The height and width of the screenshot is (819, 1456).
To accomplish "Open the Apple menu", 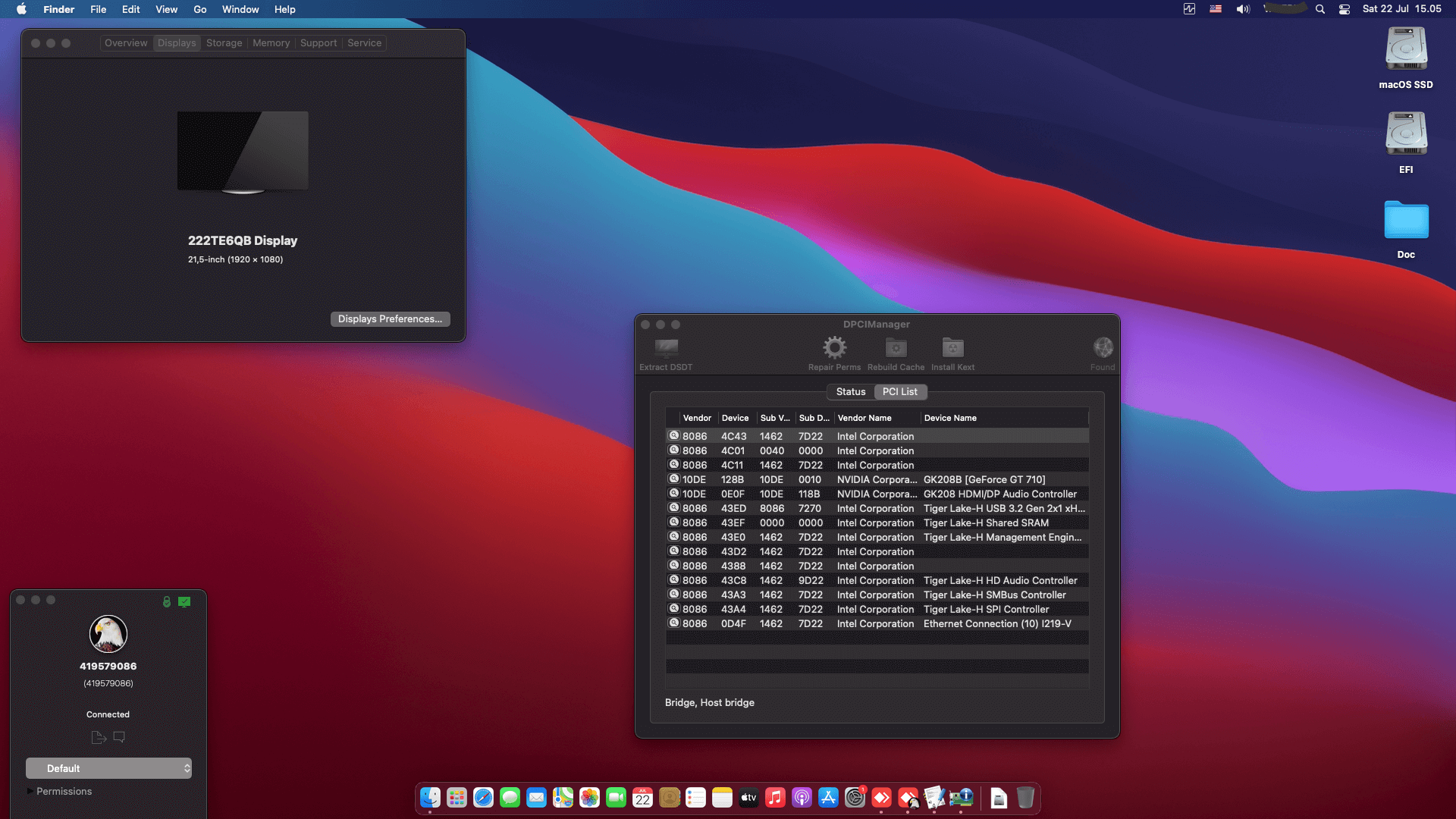I will [21, 9].
